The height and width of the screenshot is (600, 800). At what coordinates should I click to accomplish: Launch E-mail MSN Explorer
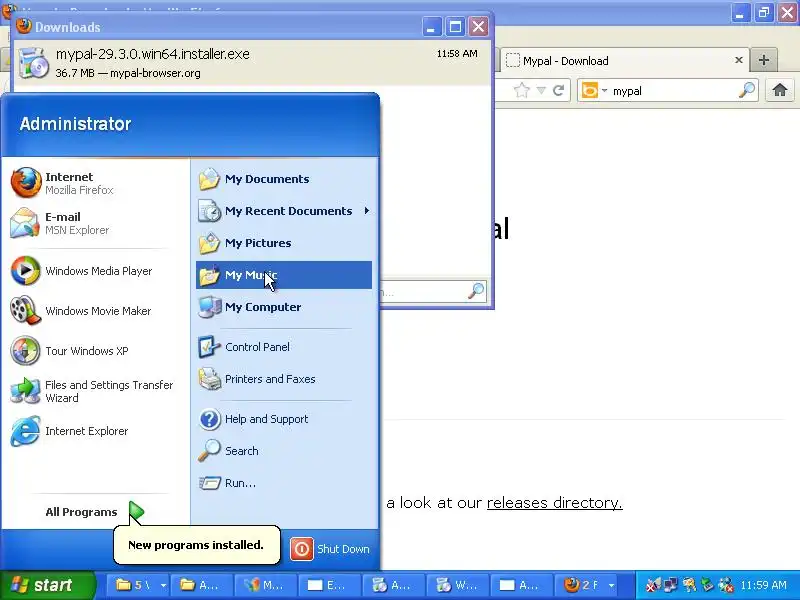(x=97, y=223)
